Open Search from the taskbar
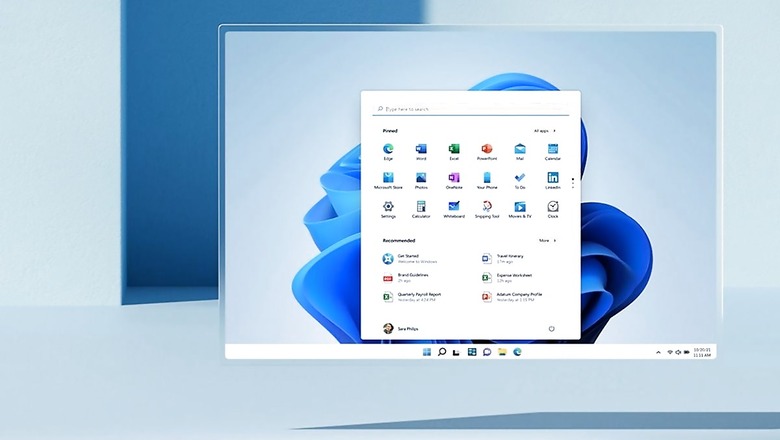The image size is (780, 440). (442, 352)
